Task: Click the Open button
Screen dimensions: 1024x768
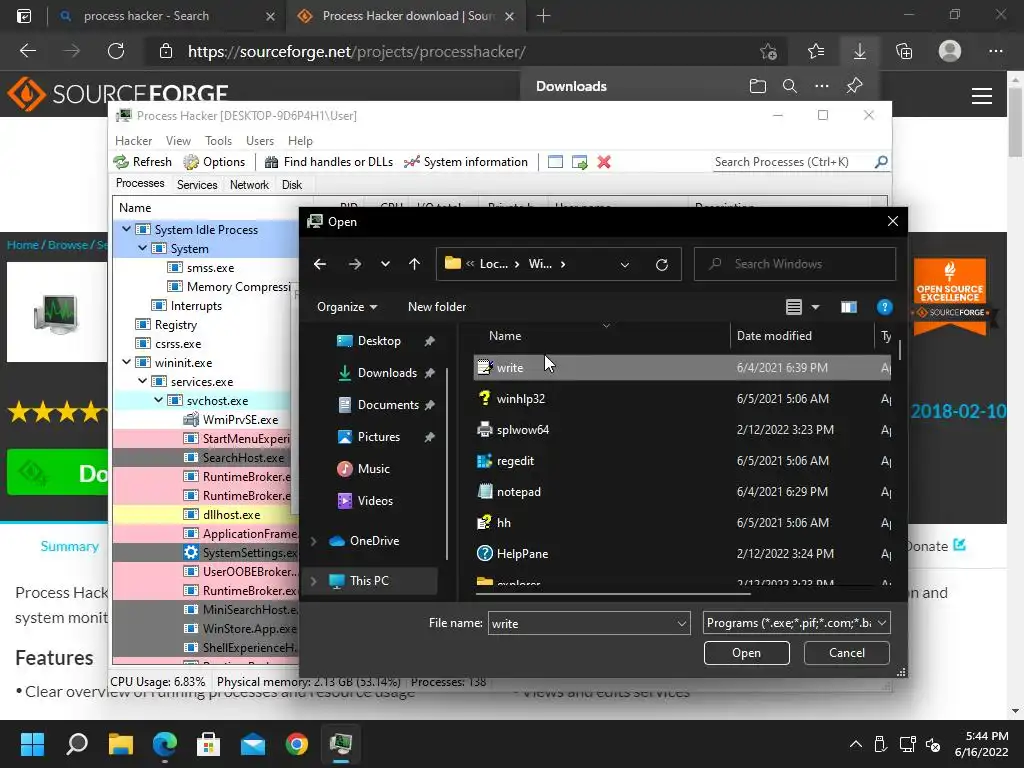Action: [746, 653]
